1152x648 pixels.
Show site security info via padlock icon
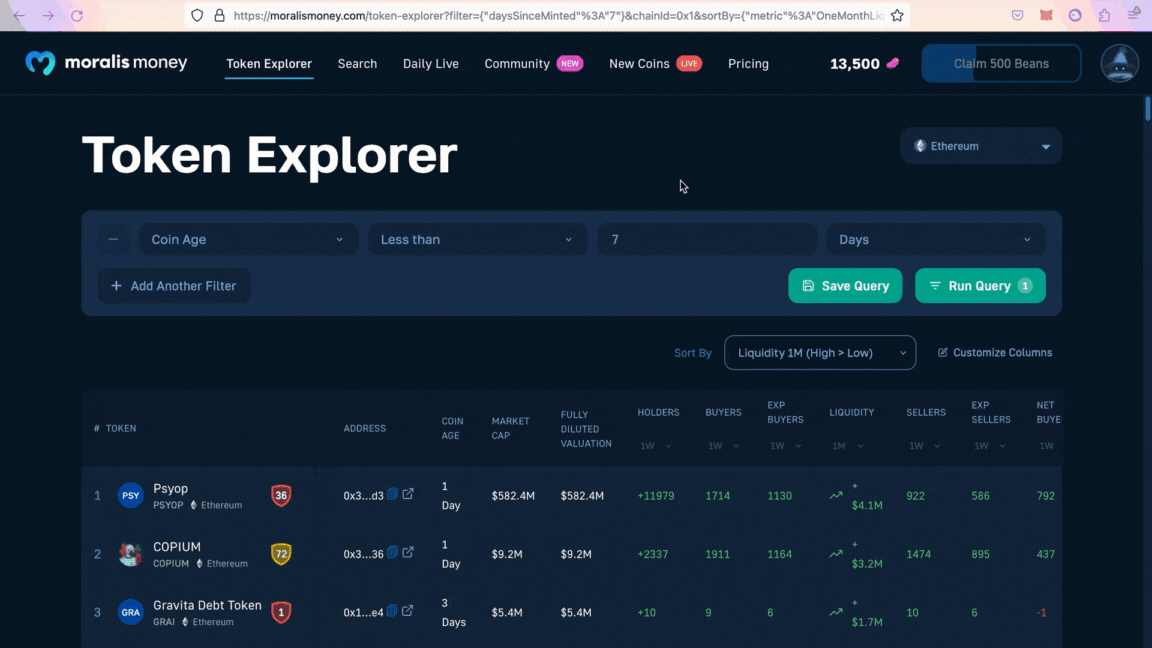click(219, 15)
